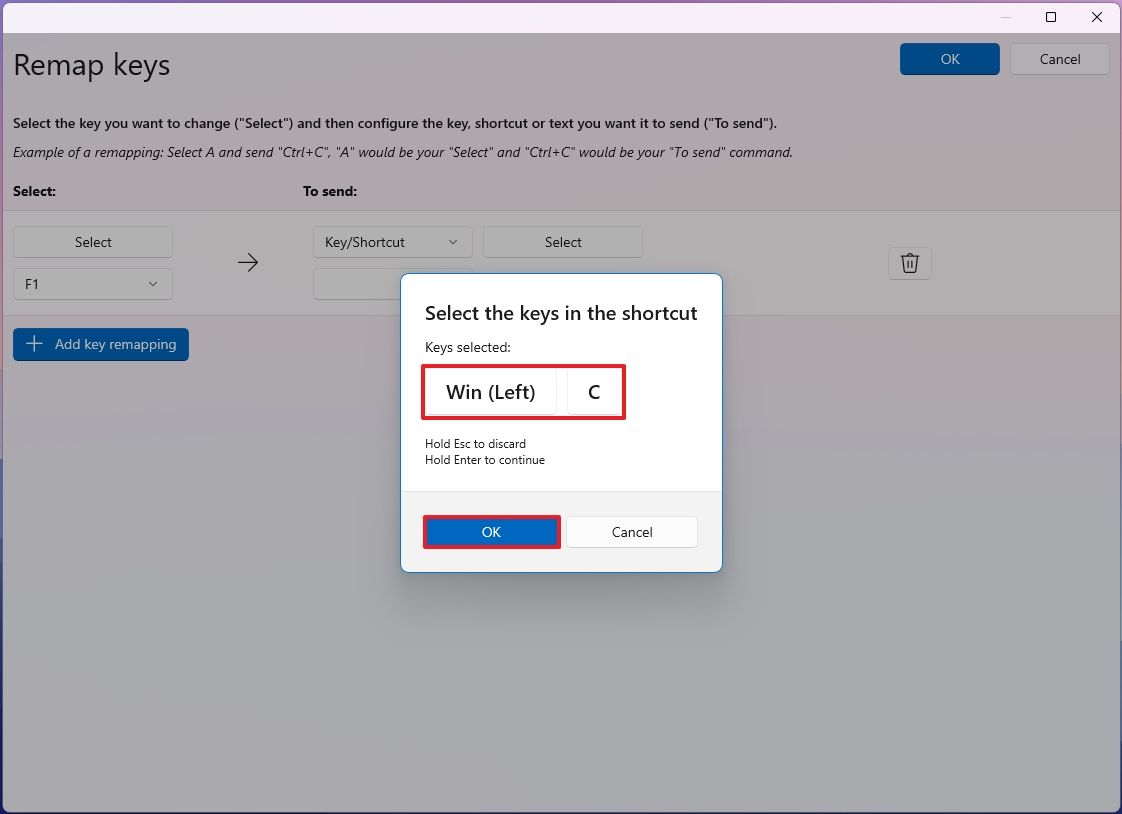Click the 'Keys selected:' label

coord(467,347)
